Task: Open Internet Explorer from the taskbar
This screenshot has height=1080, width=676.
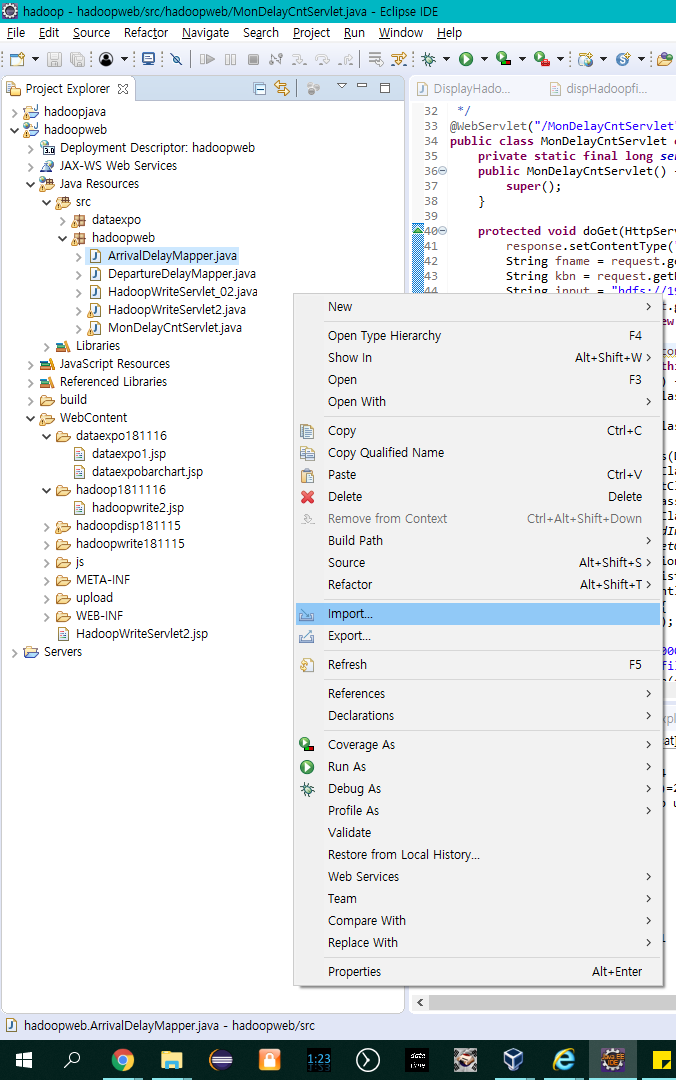Action: (x=563, y=1059)
